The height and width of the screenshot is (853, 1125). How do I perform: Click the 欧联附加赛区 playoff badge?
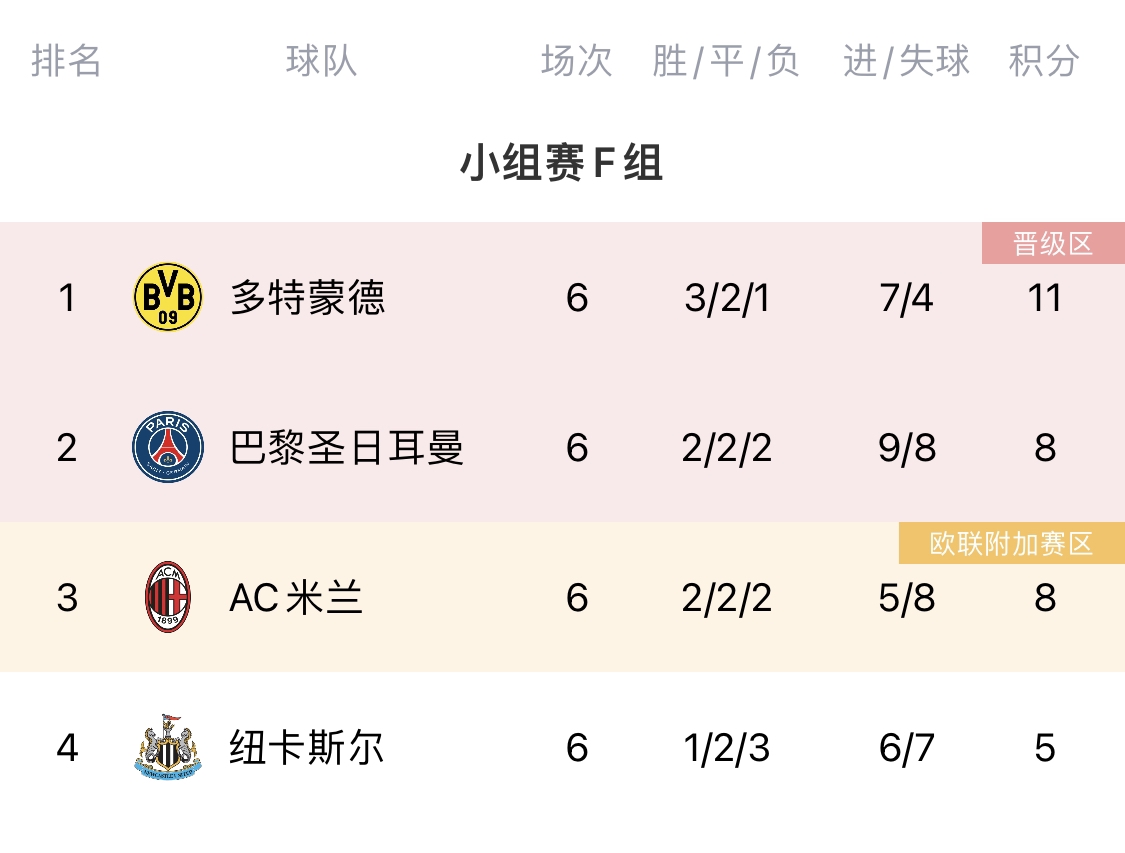pyautogui.click(x=1011, y=544)
